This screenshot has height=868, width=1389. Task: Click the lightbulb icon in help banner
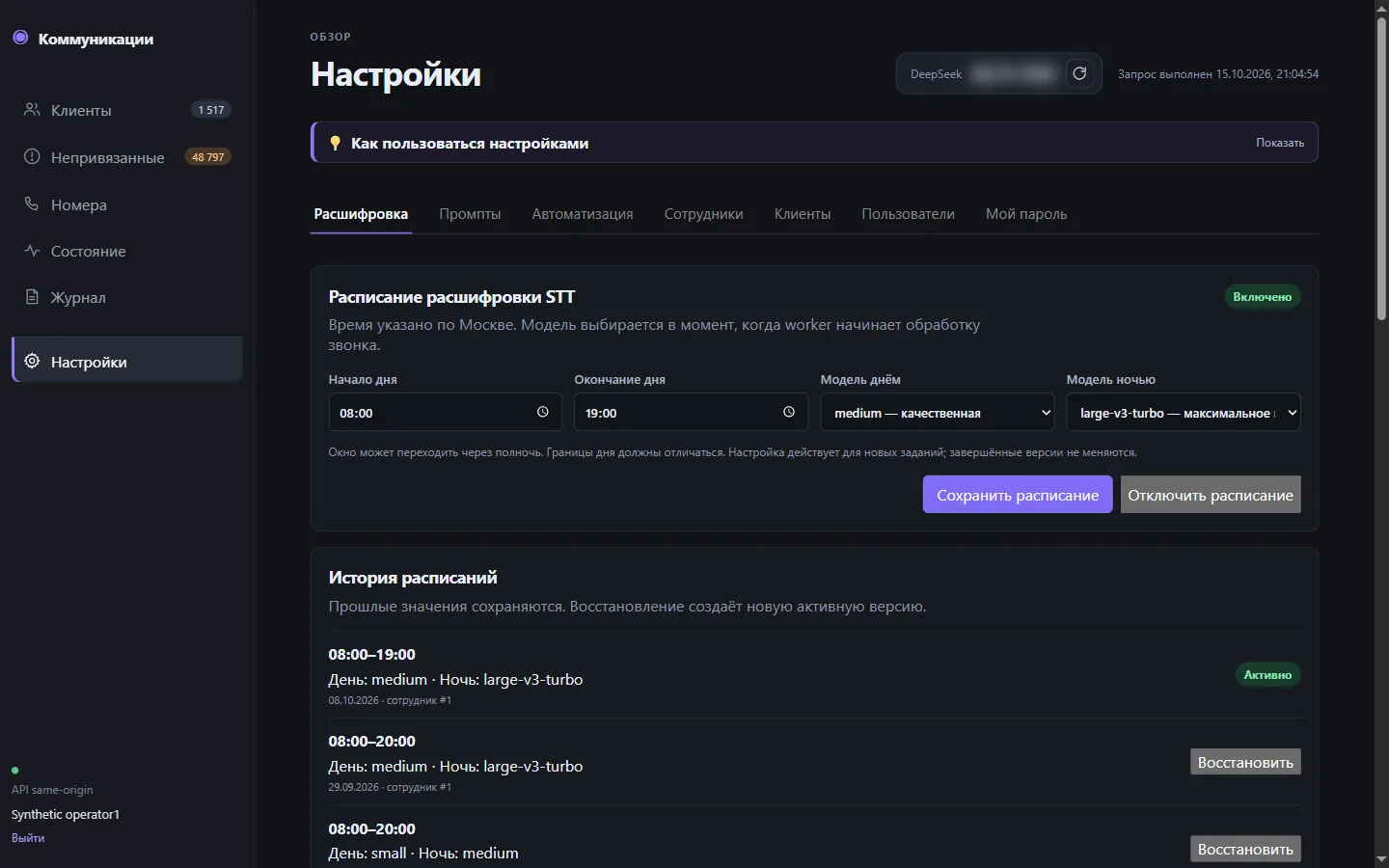pyautogui.click(x=335, y=143)
